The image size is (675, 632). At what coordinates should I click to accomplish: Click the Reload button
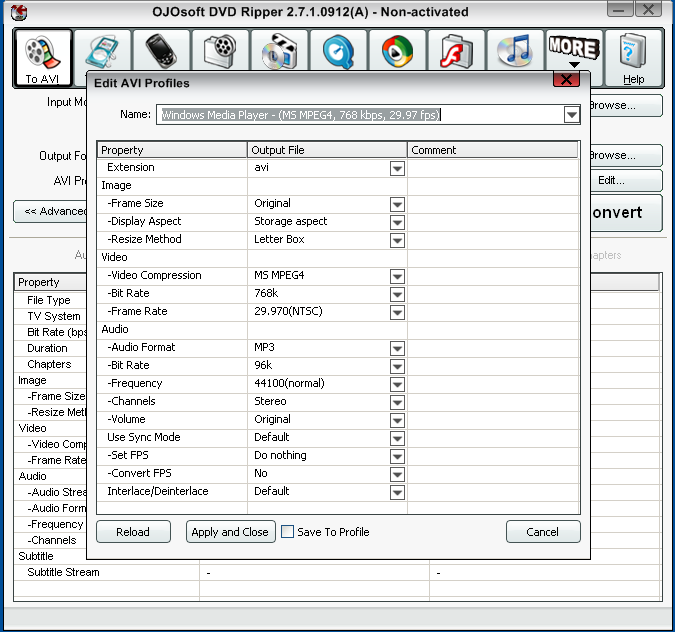pyautogui.click(x=133, y=532)
